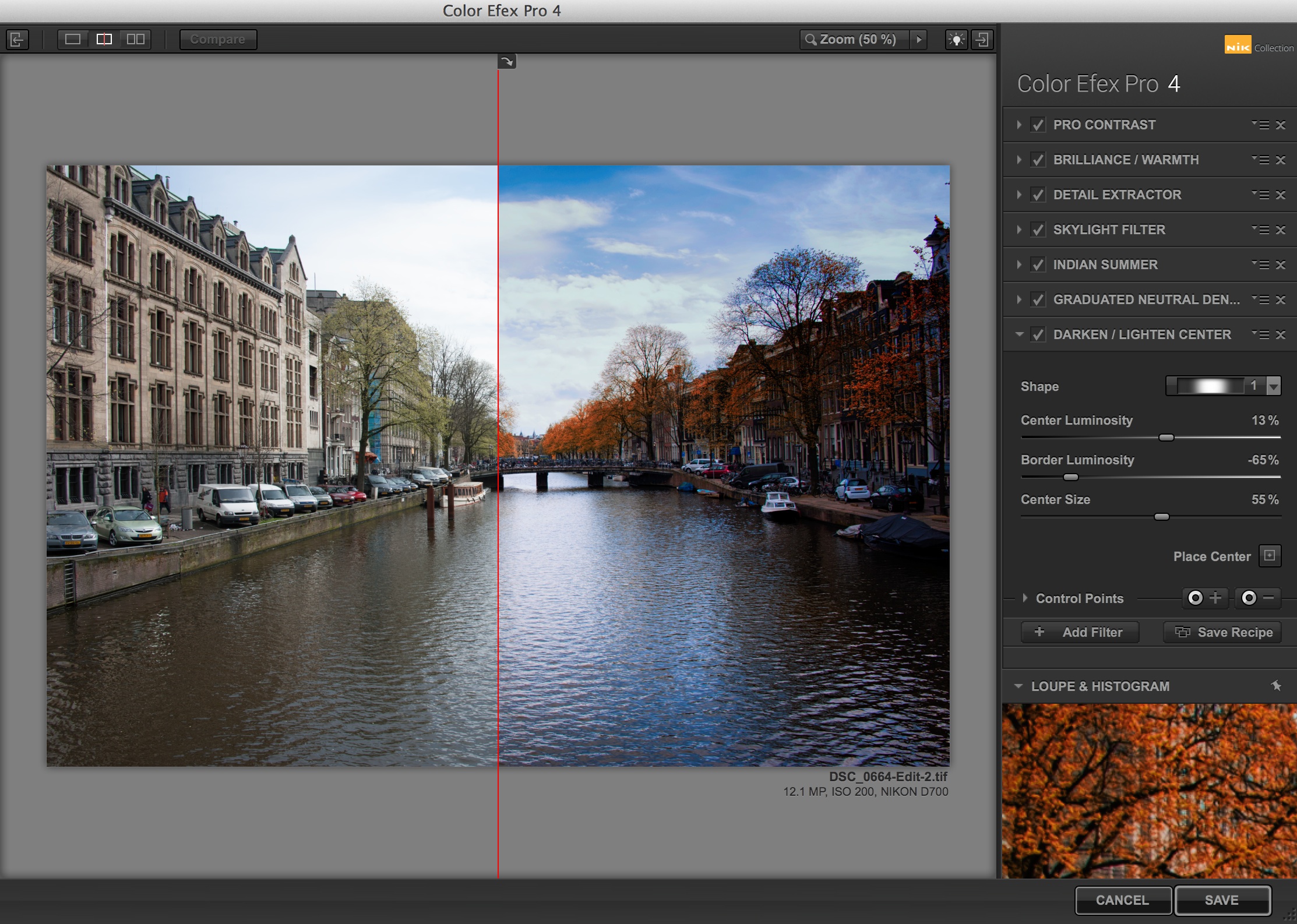The height and width of the screenshot is (924, 1297).
Task: Click the DSC_0664-Edit-2.tif file name
Action: pos(888,777)
